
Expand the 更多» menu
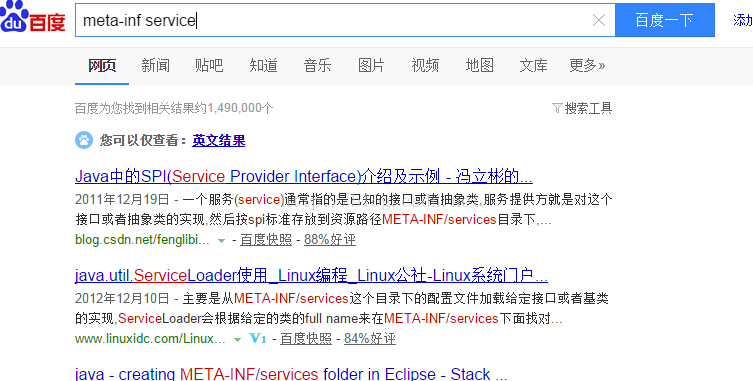tap(587, 65)
